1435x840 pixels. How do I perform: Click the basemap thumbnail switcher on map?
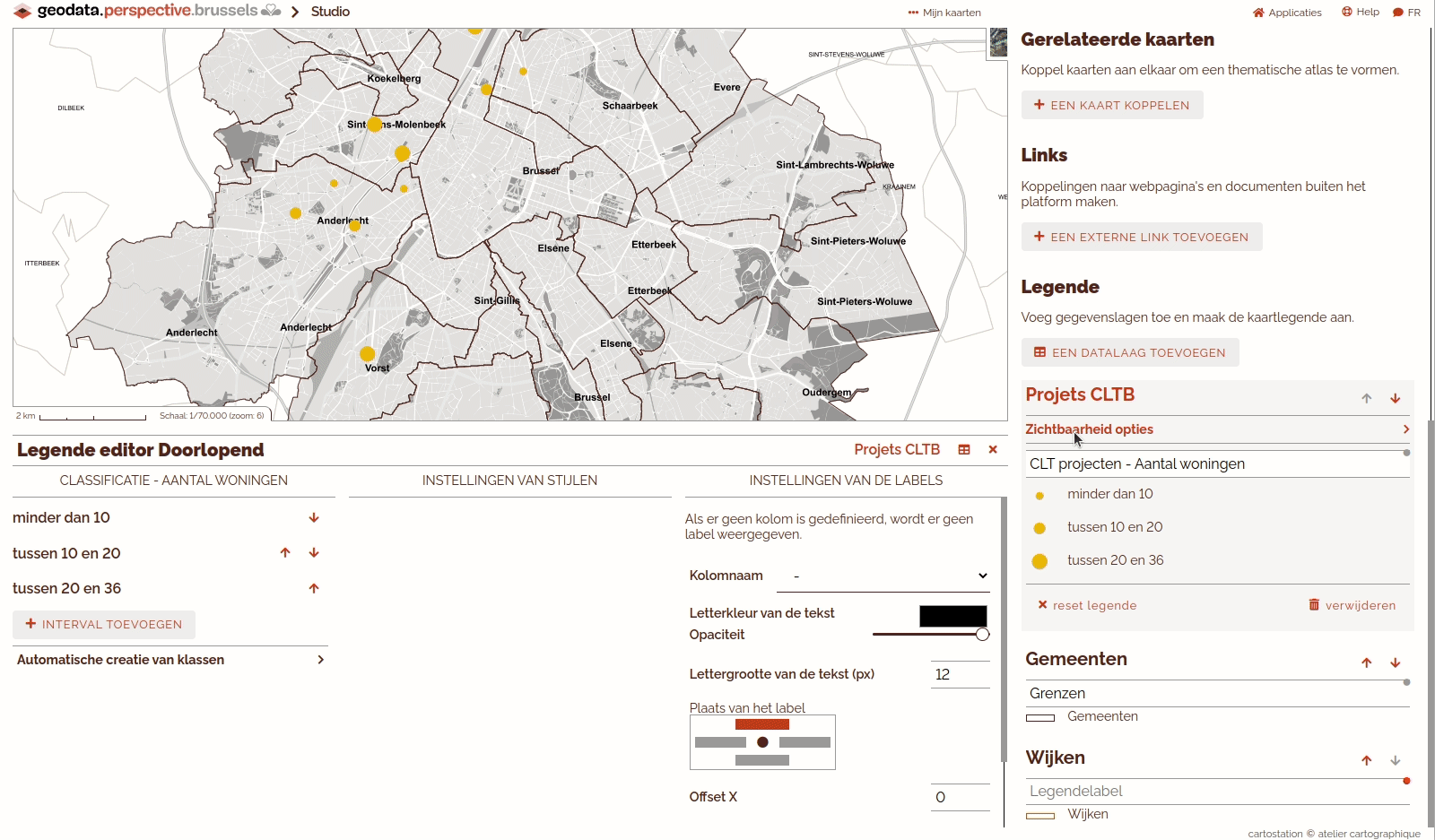coord(997,42)
